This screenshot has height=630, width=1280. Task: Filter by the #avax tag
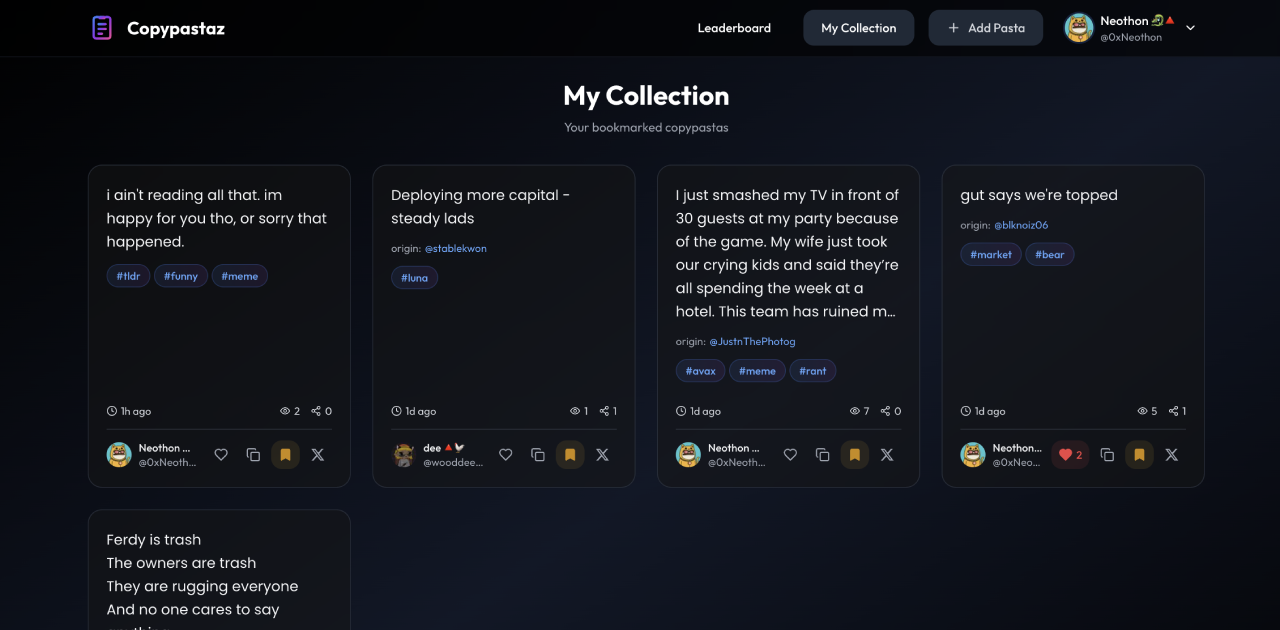(x=700, y=371)
